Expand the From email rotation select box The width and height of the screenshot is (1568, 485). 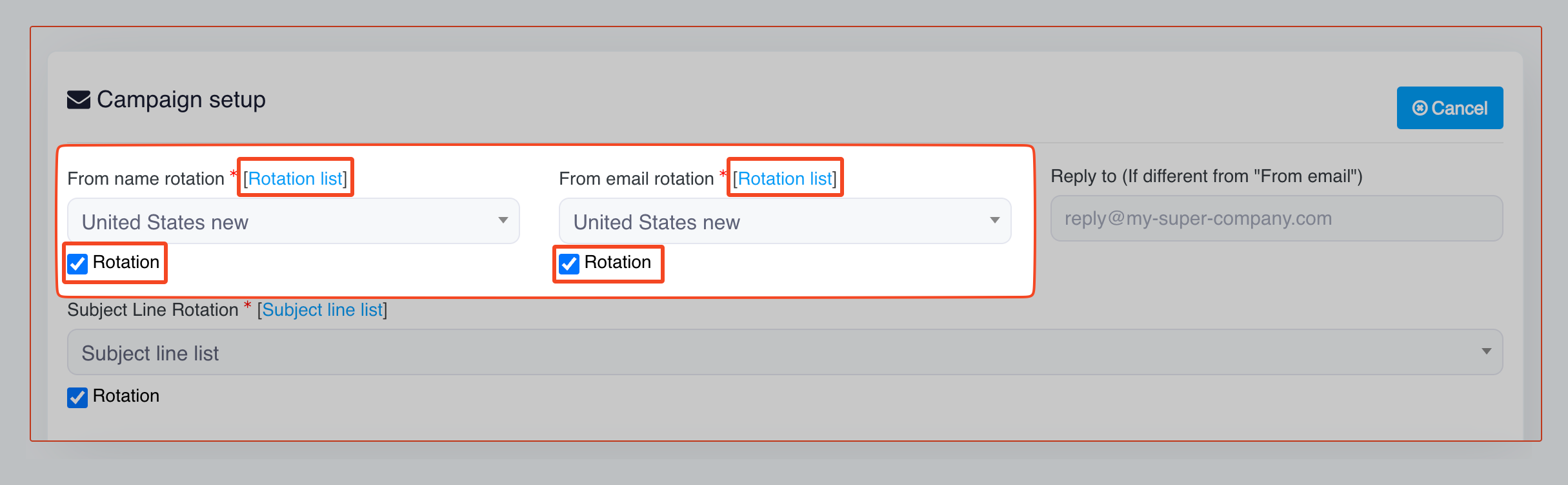pos(774,222)
